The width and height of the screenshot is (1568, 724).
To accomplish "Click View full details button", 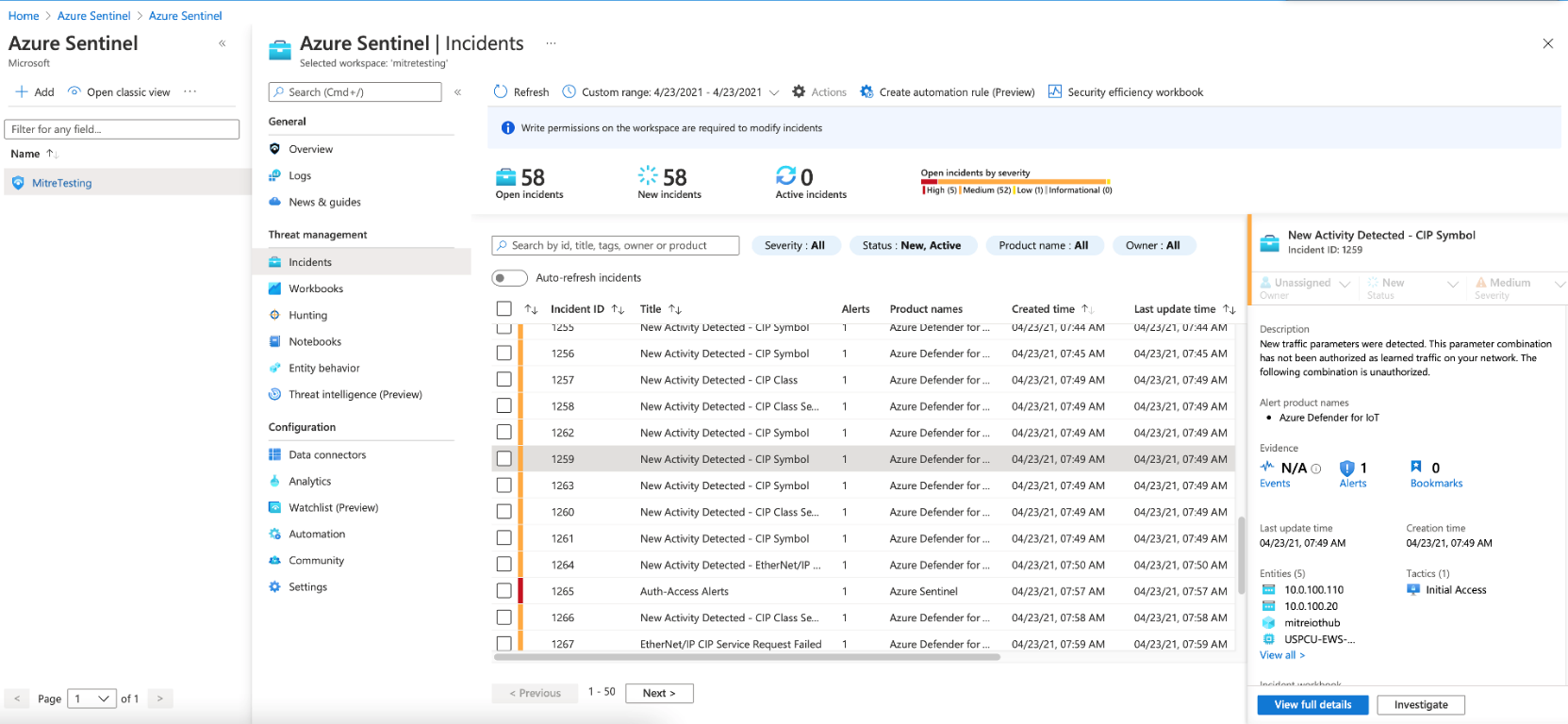I will click(x=1312, y=704).
